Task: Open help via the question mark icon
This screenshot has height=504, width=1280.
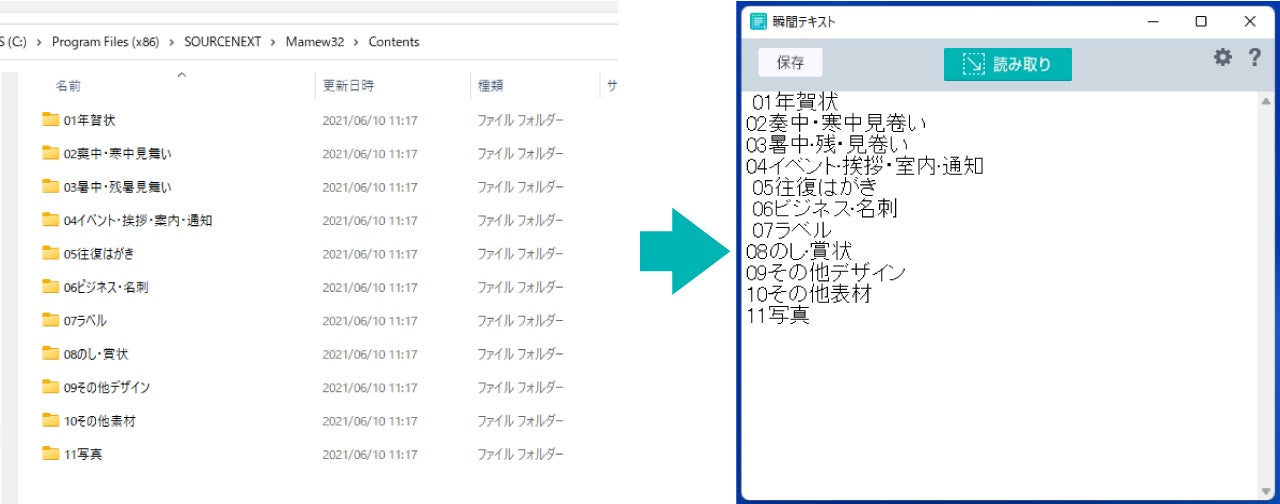Action: pos(1255,58)
